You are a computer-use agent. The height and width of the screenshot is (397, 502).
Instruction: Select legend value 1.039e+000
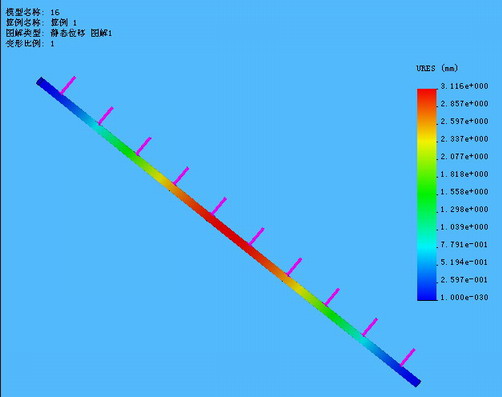click(x=464, y=227)
